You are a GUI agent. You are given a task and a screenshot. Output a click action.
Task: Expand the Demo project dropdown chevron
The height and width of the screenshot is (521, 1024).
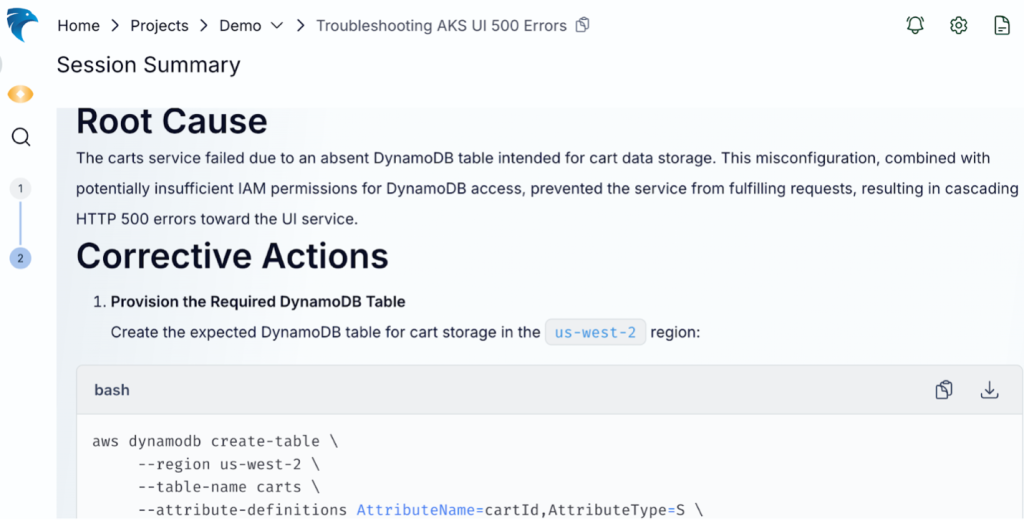277,26
